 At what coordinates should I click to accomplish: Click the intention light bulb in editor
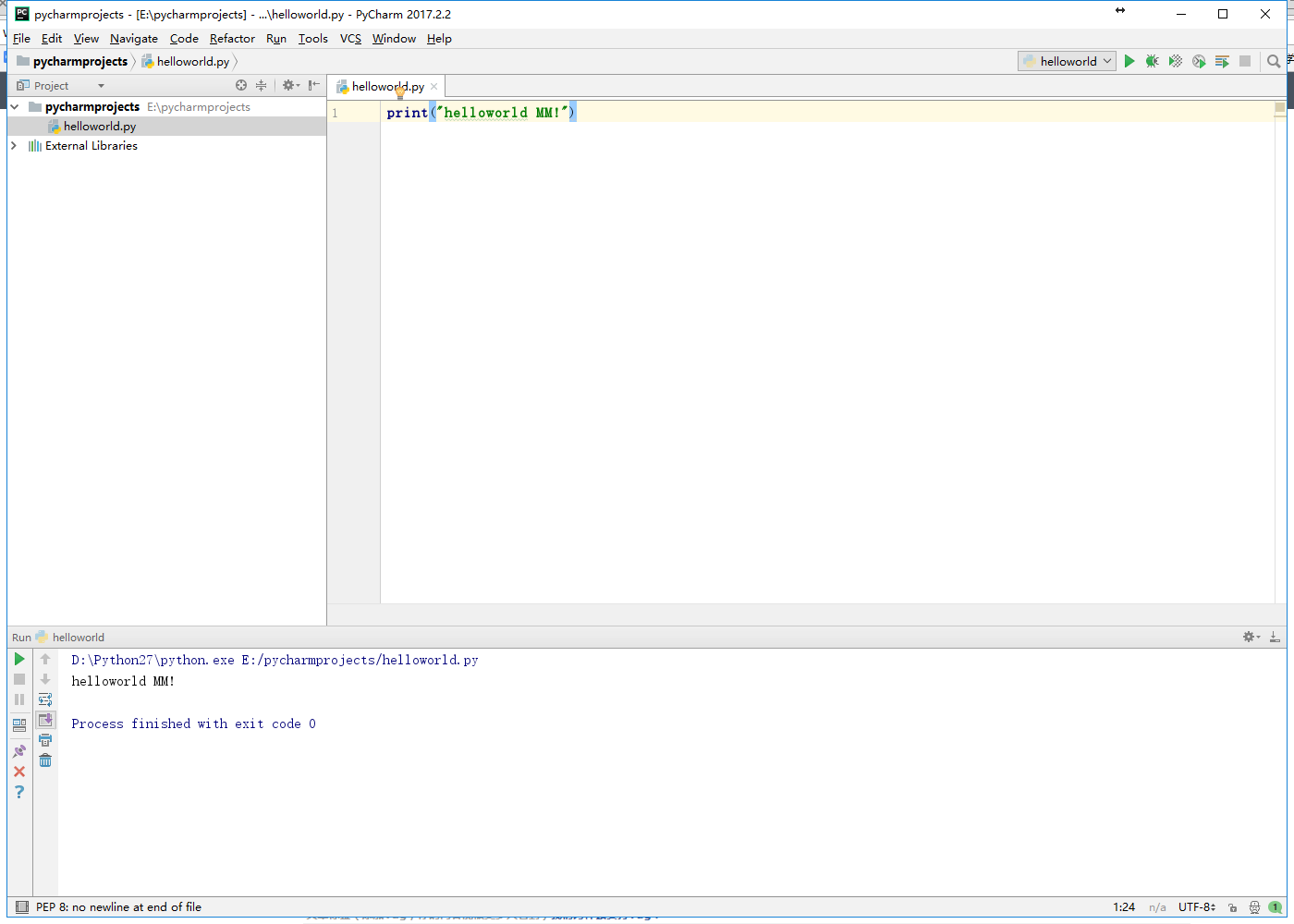pos(400,92)
